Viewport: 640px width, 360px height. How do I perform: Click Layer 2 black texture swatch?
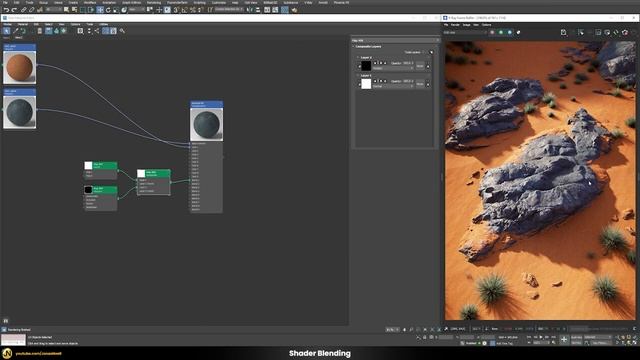coord(366,66)
